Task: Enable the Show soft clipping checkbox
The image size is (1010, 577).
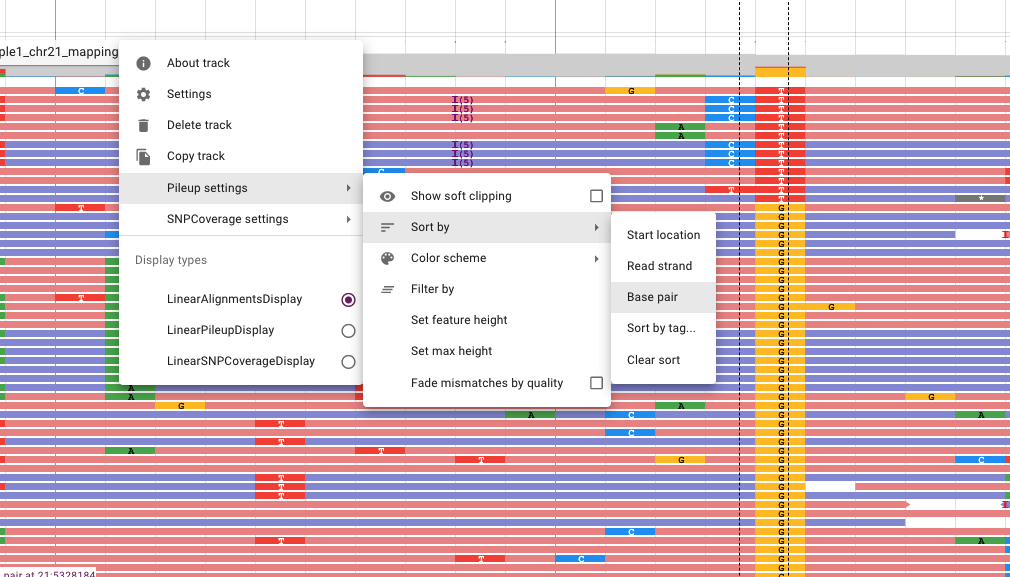Action: pos(596,196)
